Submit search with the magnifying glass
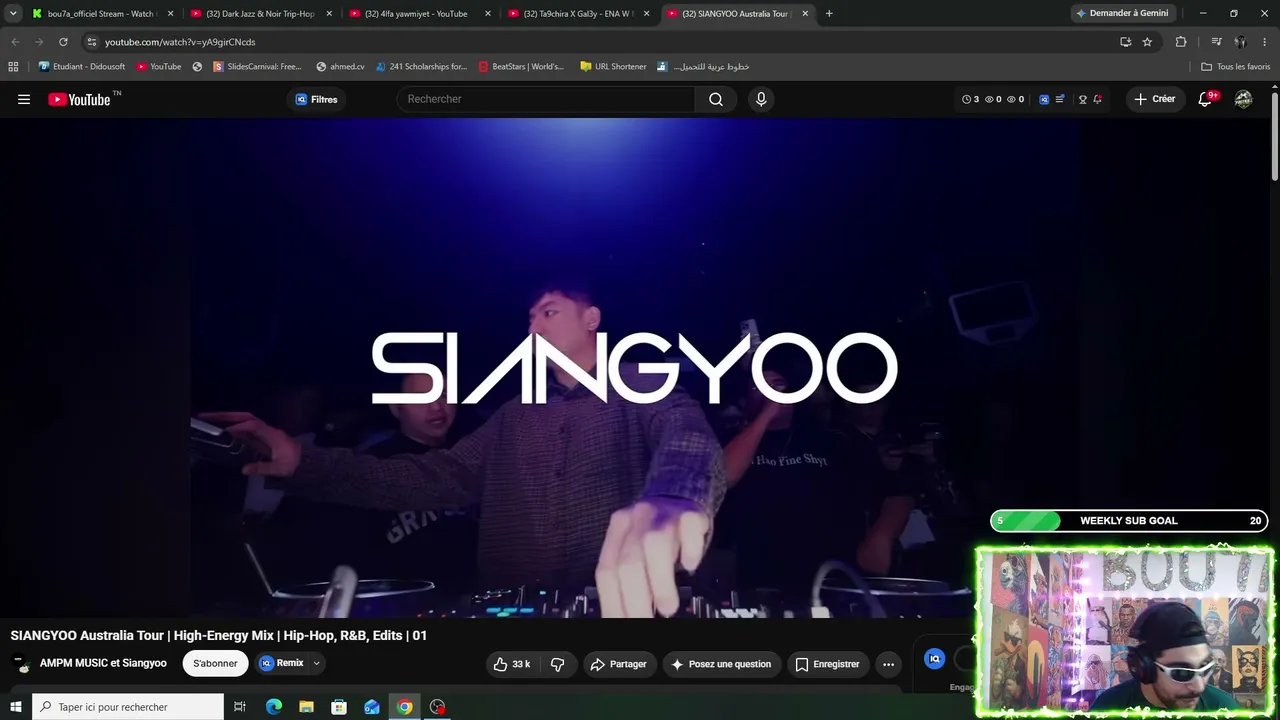 point(716,99)
